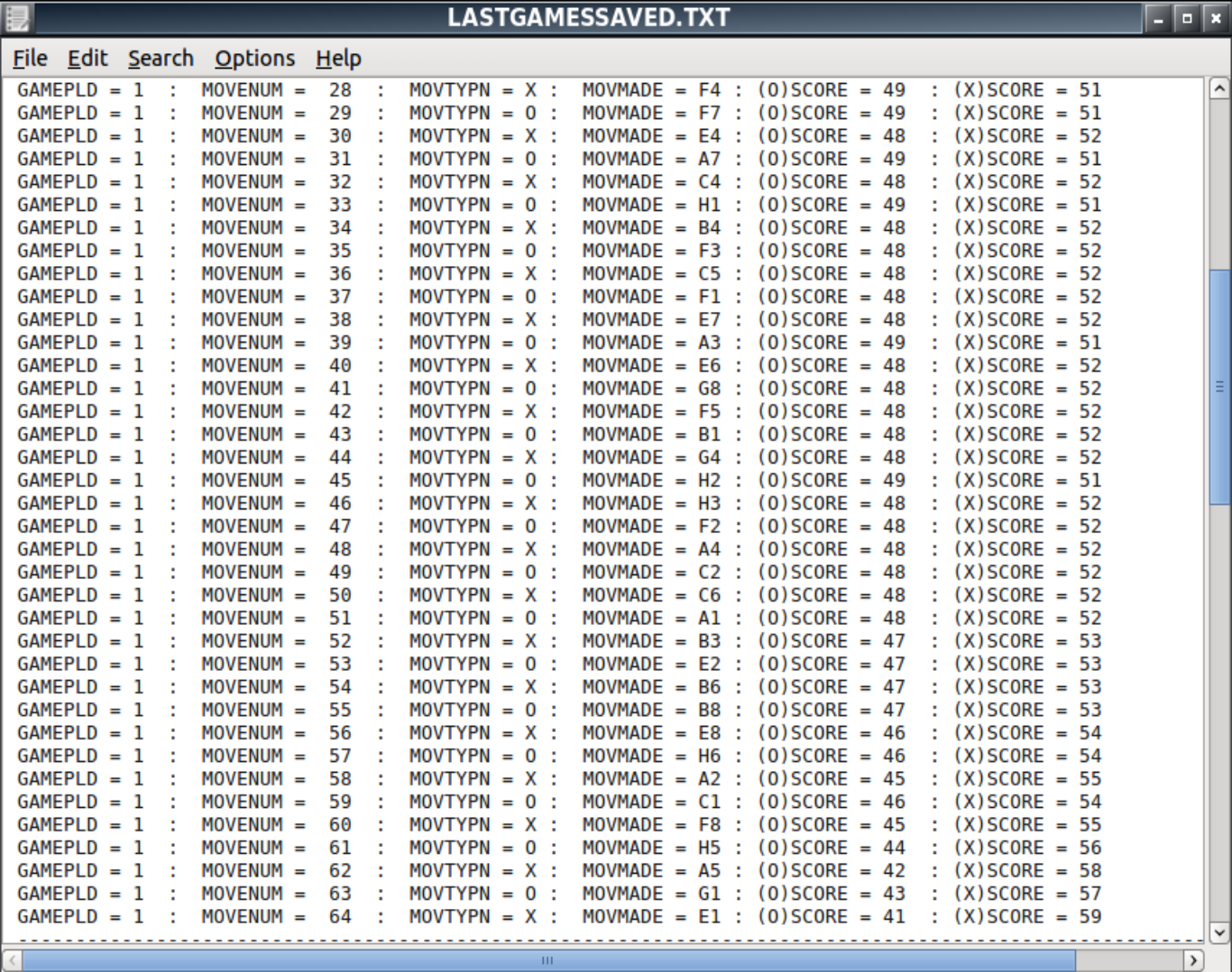Click move B6 in the MOVENUM 54 row
The height and width of the screenshot is (972, 1232).
tap(710, 687)
